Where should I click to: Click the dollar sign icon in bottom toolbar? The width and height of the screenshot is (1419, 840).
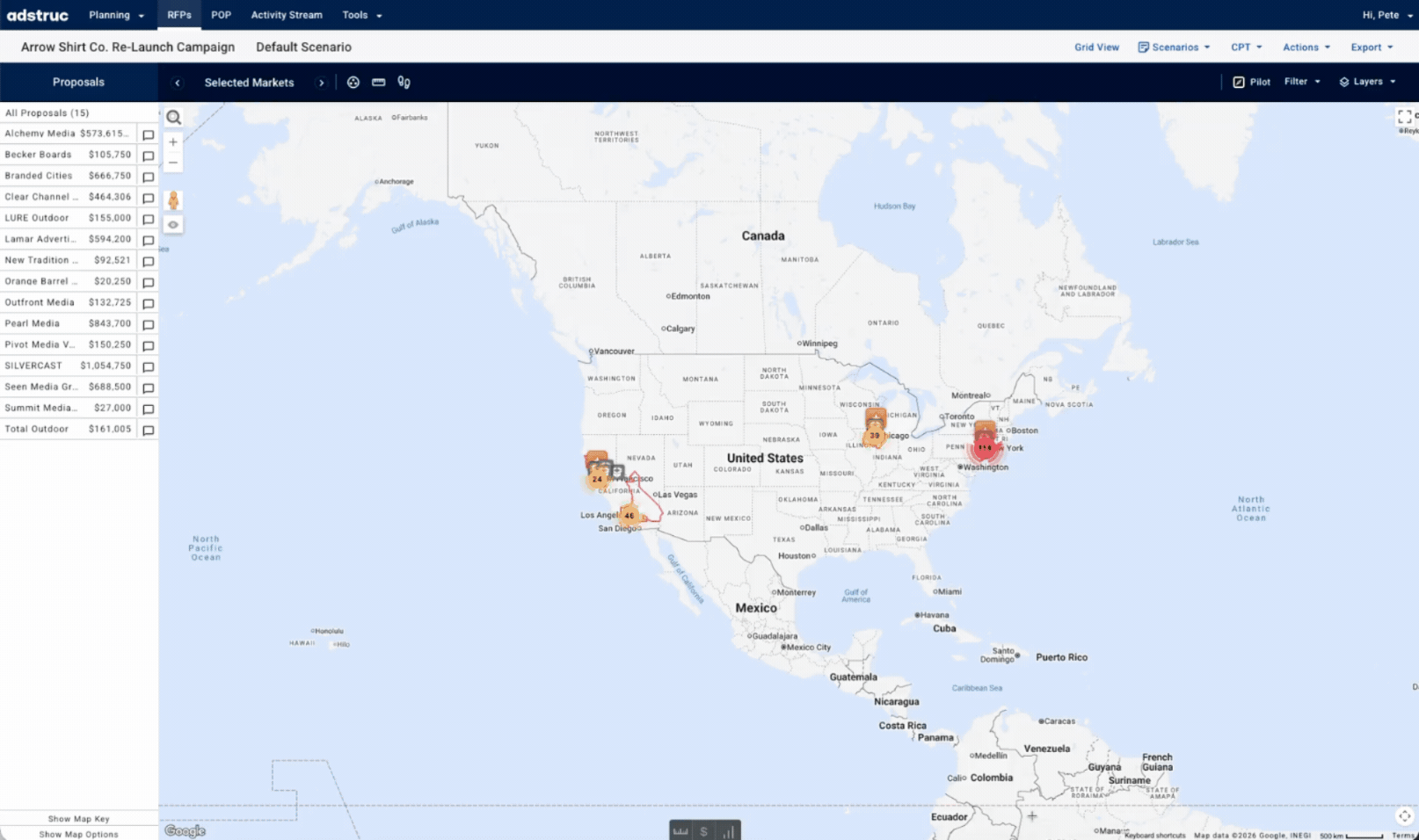point(703,831)
